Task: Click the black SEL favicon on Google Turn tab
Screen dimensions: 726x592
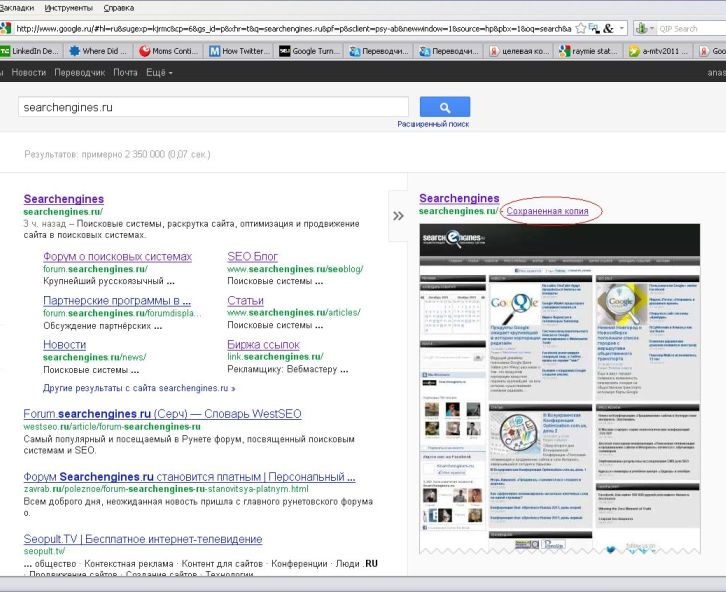Action: 285,51
